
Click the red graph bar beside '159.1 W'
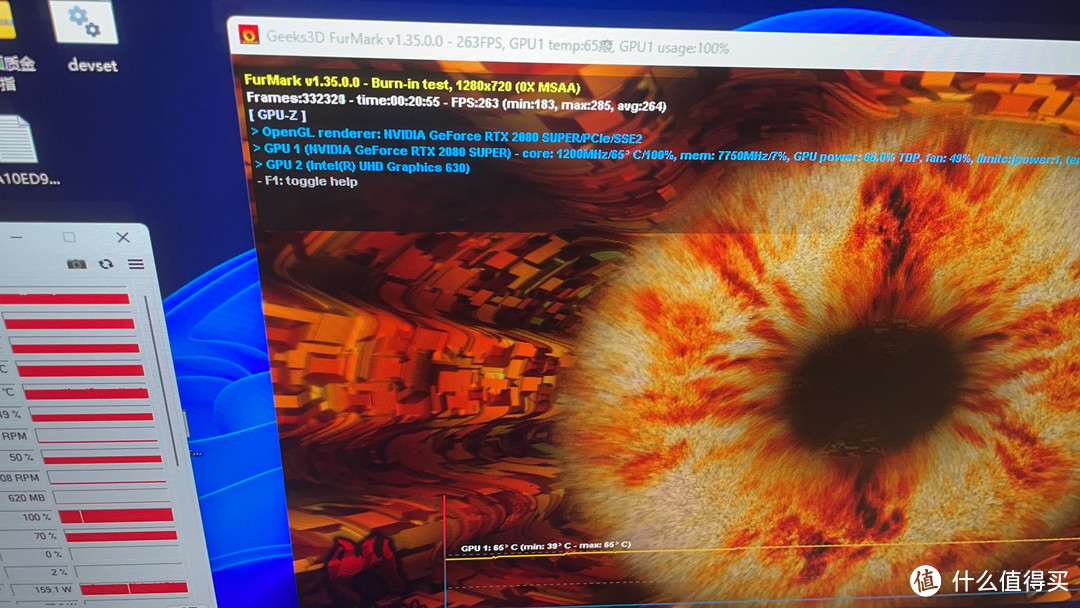[134, 588]
